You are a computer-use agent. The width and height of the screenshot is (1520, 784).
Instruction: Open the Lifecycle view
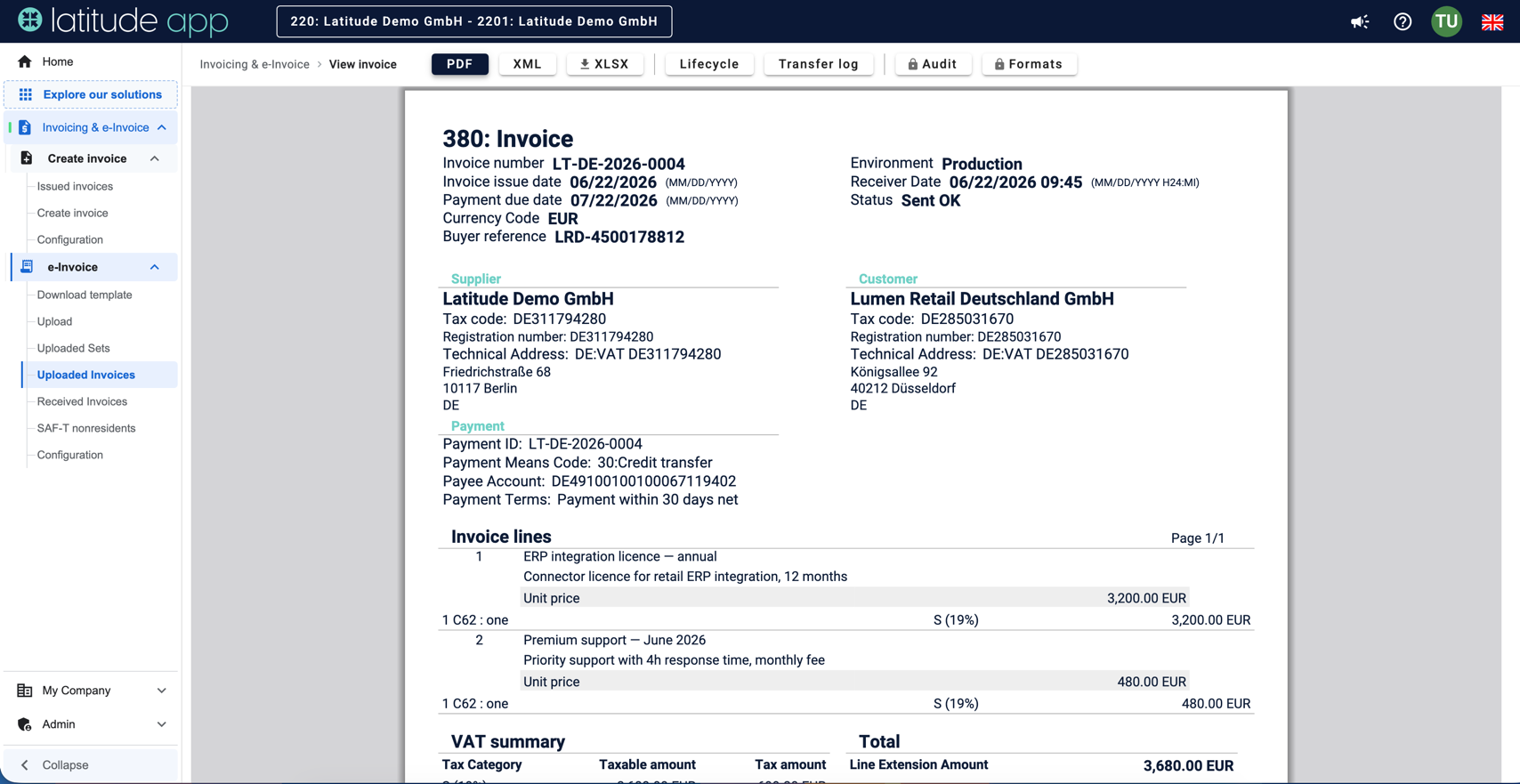pos(709,64)
